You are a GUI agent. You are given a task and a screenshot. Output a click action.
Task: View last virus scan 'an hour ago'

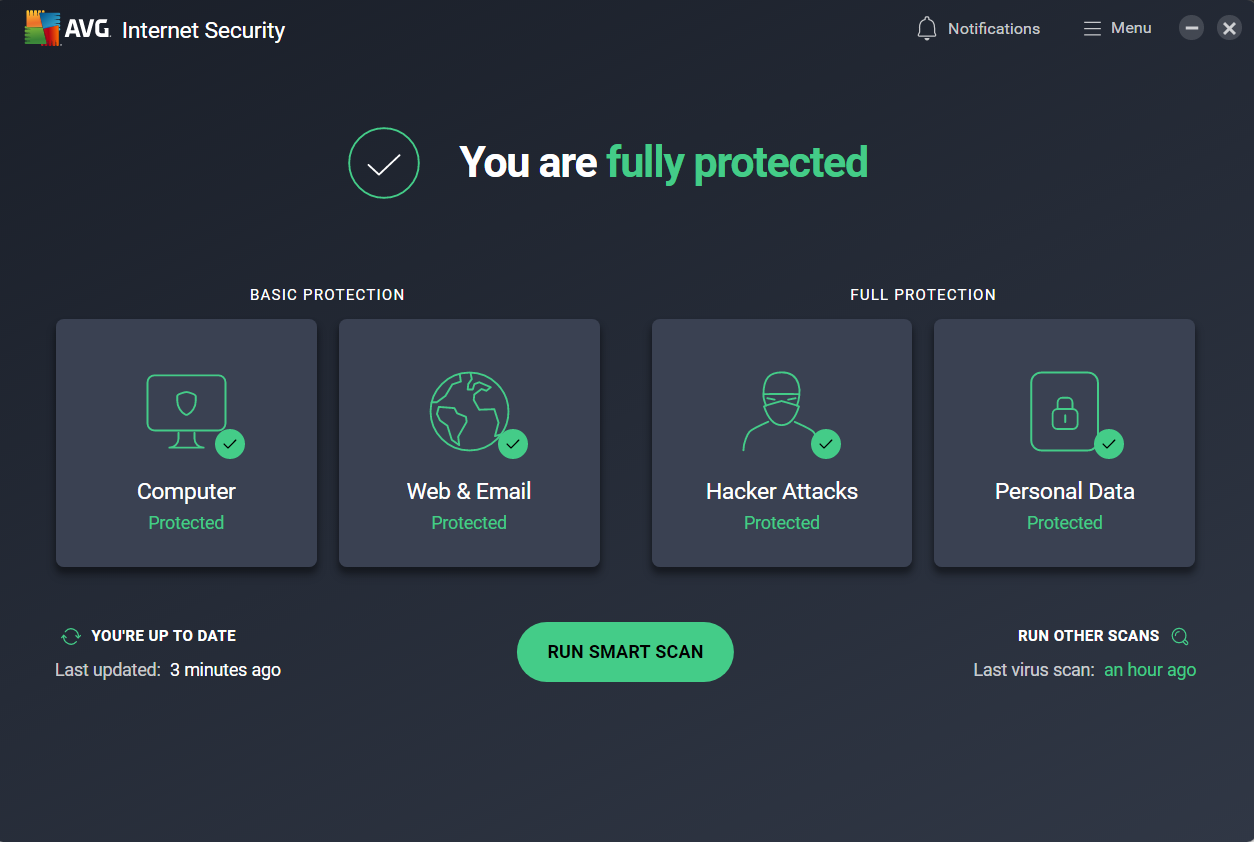[x=1150, y=670]
